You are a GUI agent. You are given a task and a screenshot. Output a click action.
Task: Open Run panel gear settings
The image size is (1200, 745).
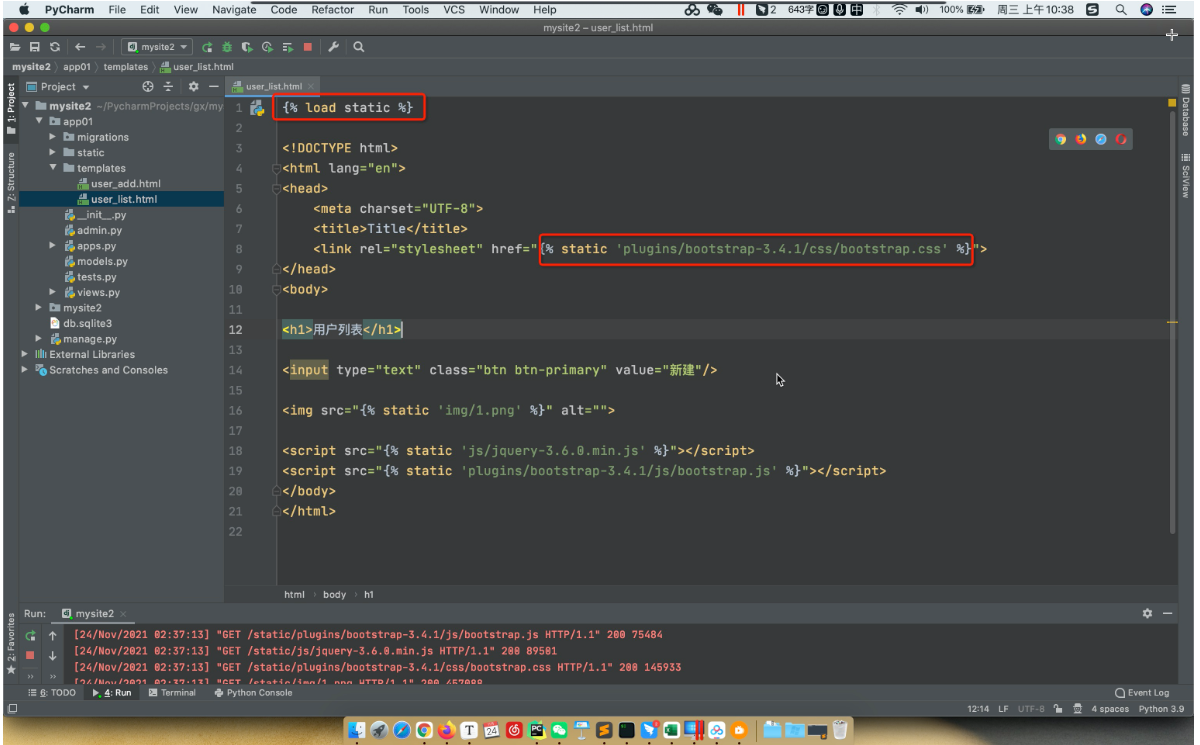(x=1147, y=613)
